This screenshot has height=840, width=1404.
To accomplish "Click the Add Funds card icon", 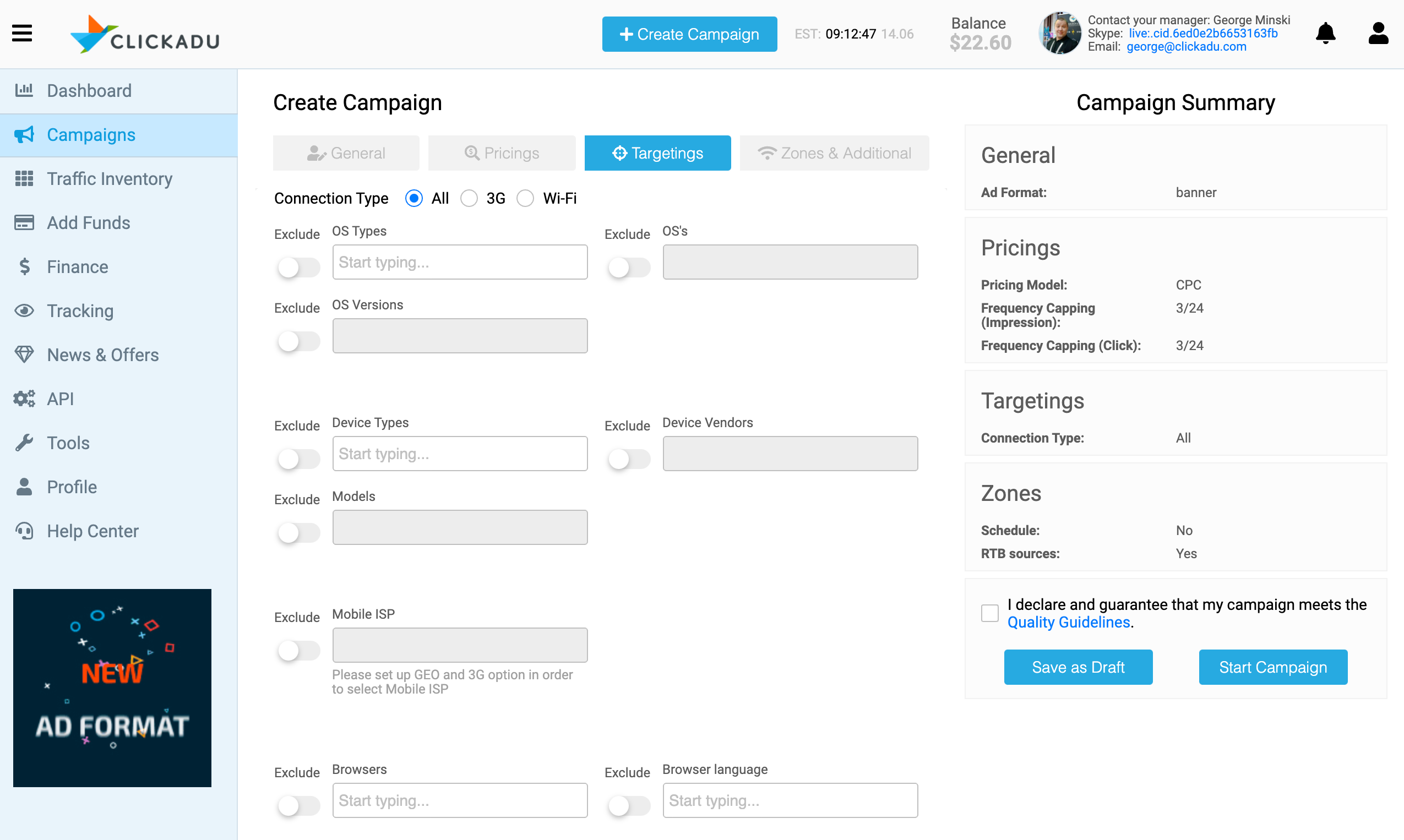I will [24, 222].
